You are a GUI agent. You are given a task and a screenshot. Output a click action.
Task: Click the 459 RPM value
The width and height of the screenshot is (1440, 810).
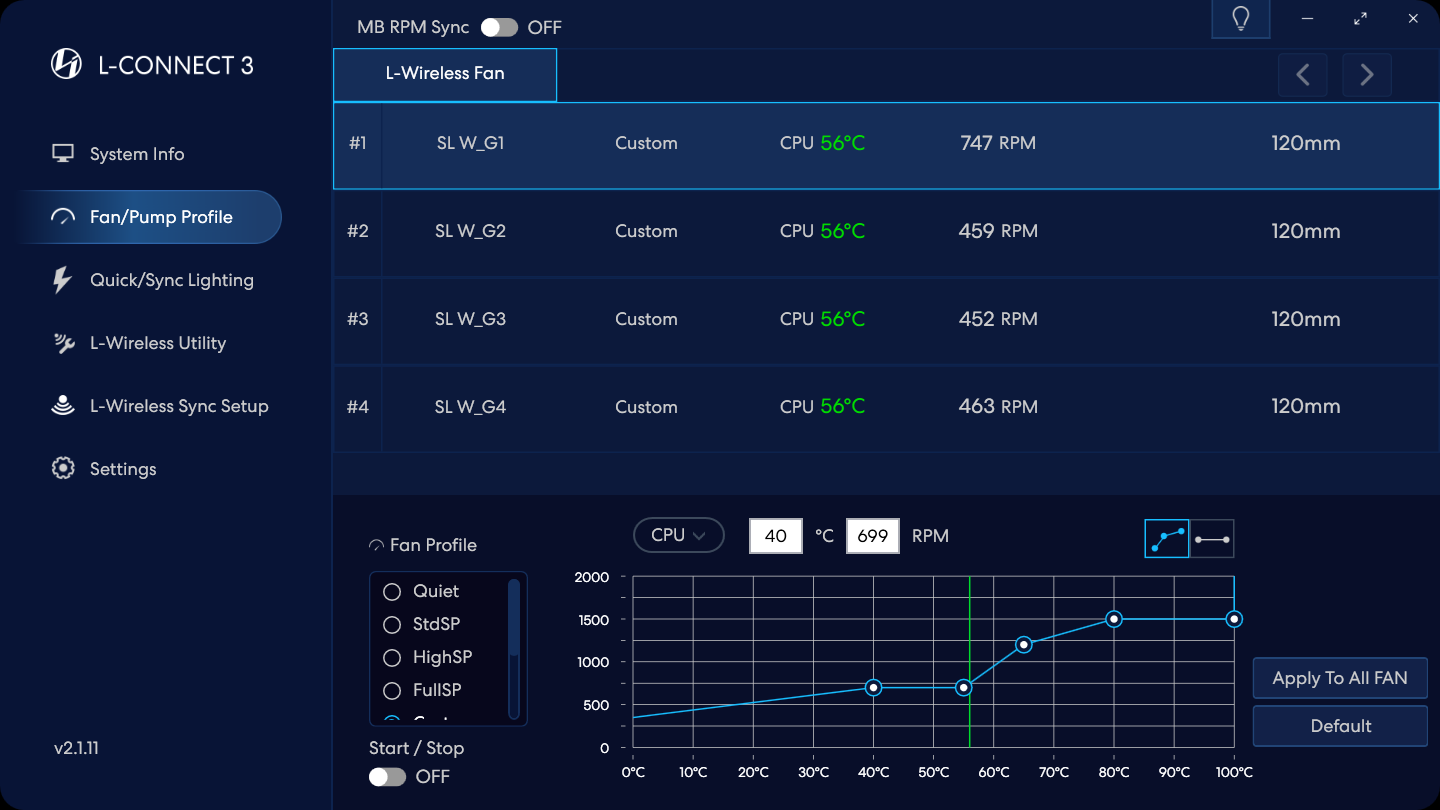point(998,231)
